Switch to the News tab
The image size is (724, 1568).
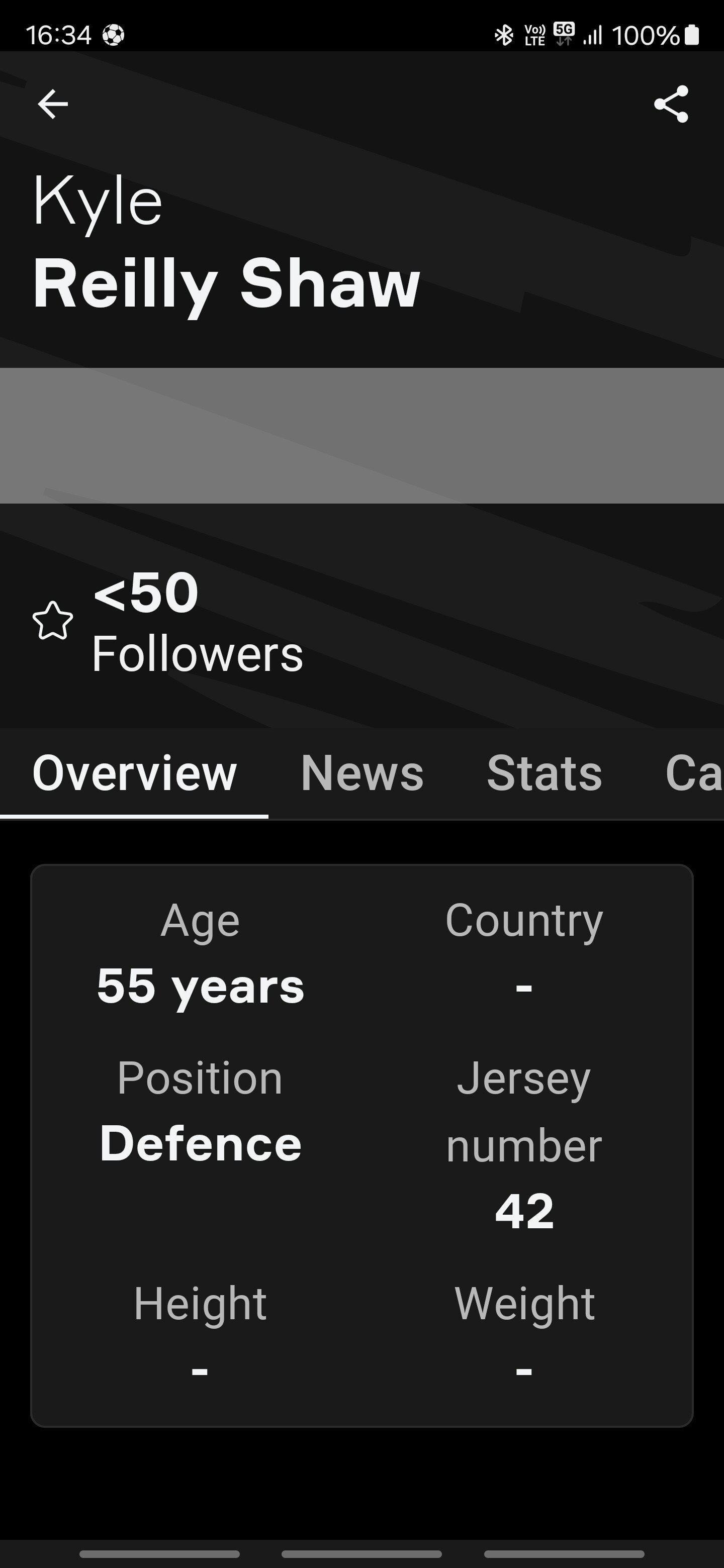pyautogui.click(x=363, y=773)
